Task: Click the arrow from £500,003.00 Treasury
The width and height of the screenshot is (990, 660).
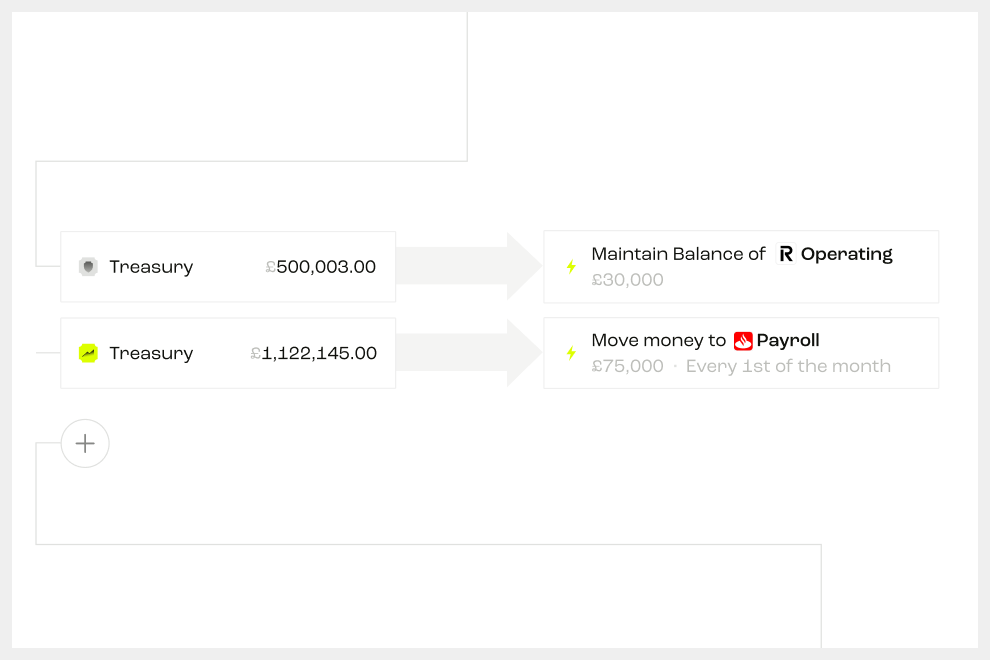Action: point(468,266)
